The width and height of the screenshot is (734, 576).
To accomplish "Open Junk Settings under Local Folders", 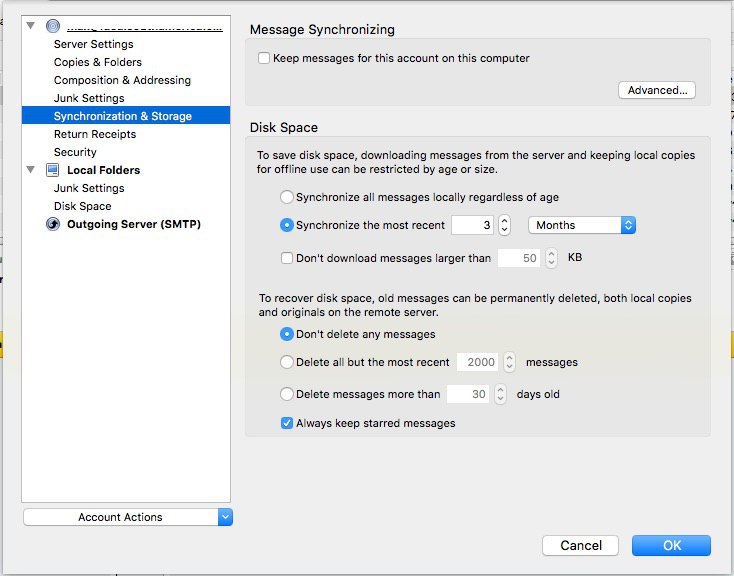I will [x=89, y=188].
